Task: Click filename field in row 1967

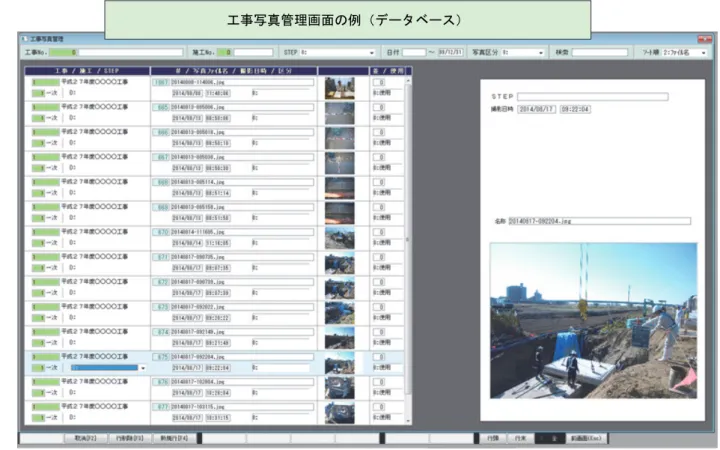Action: [242, 82]
